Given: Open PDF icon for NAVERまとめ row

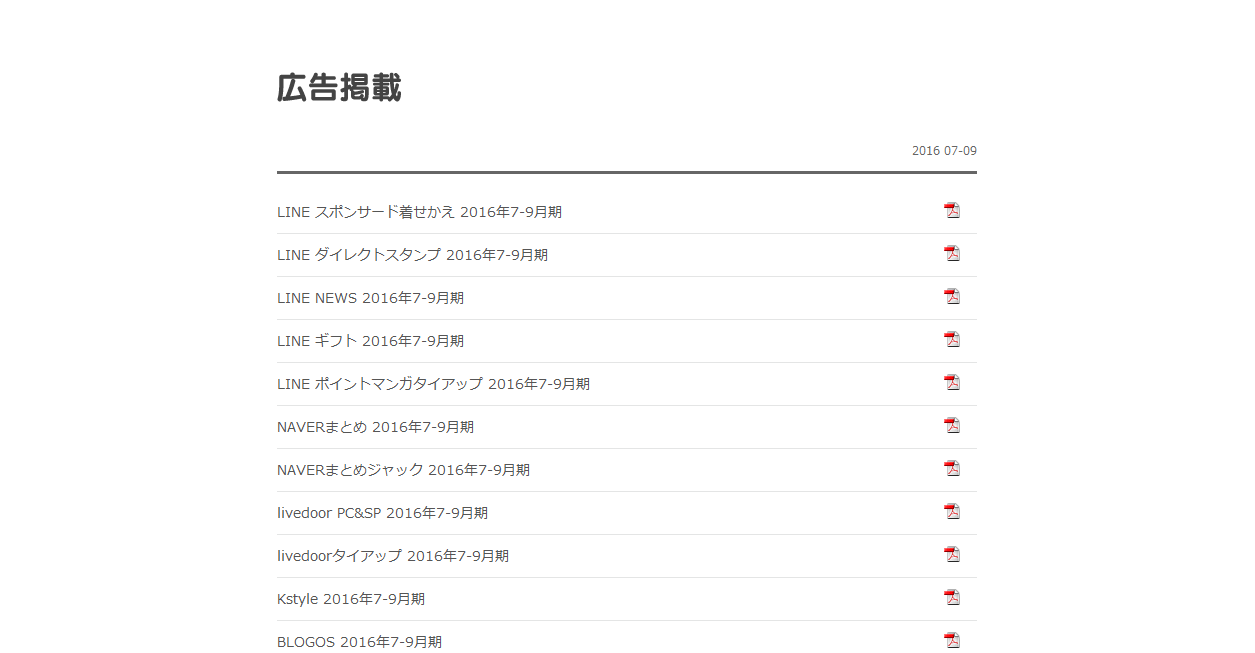Looking at the screenshot, I should [x=952, y=425].
